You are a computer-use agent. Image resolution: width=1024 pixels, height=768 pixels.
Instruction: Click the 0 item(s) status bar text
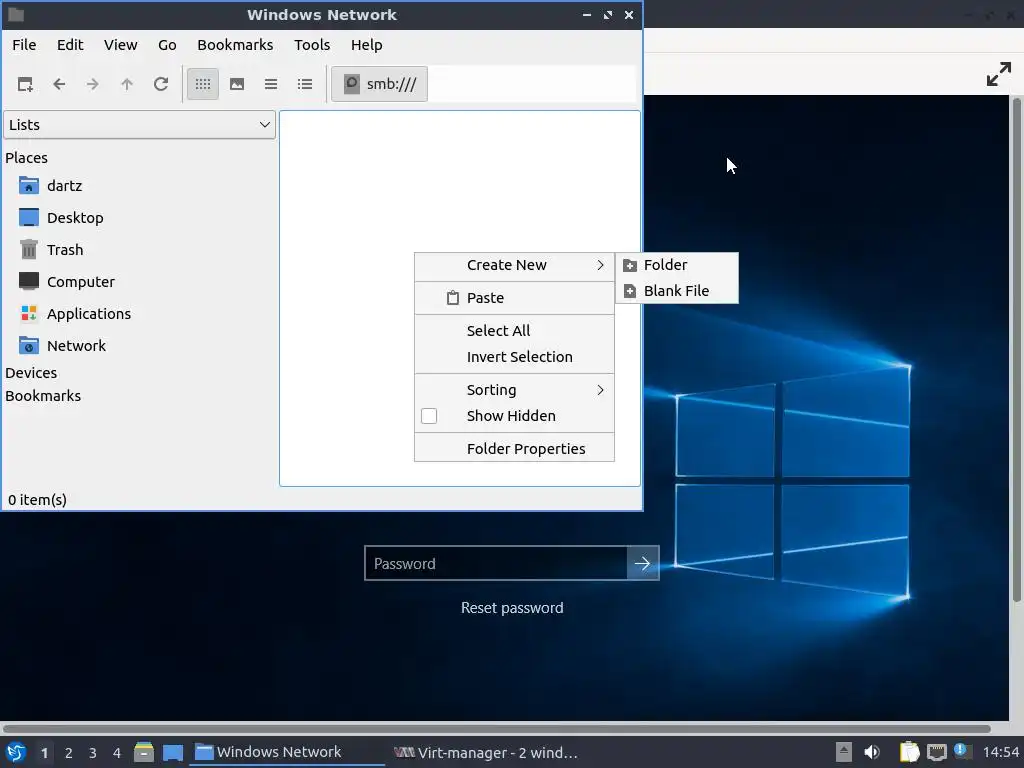[x=37, y=500]
